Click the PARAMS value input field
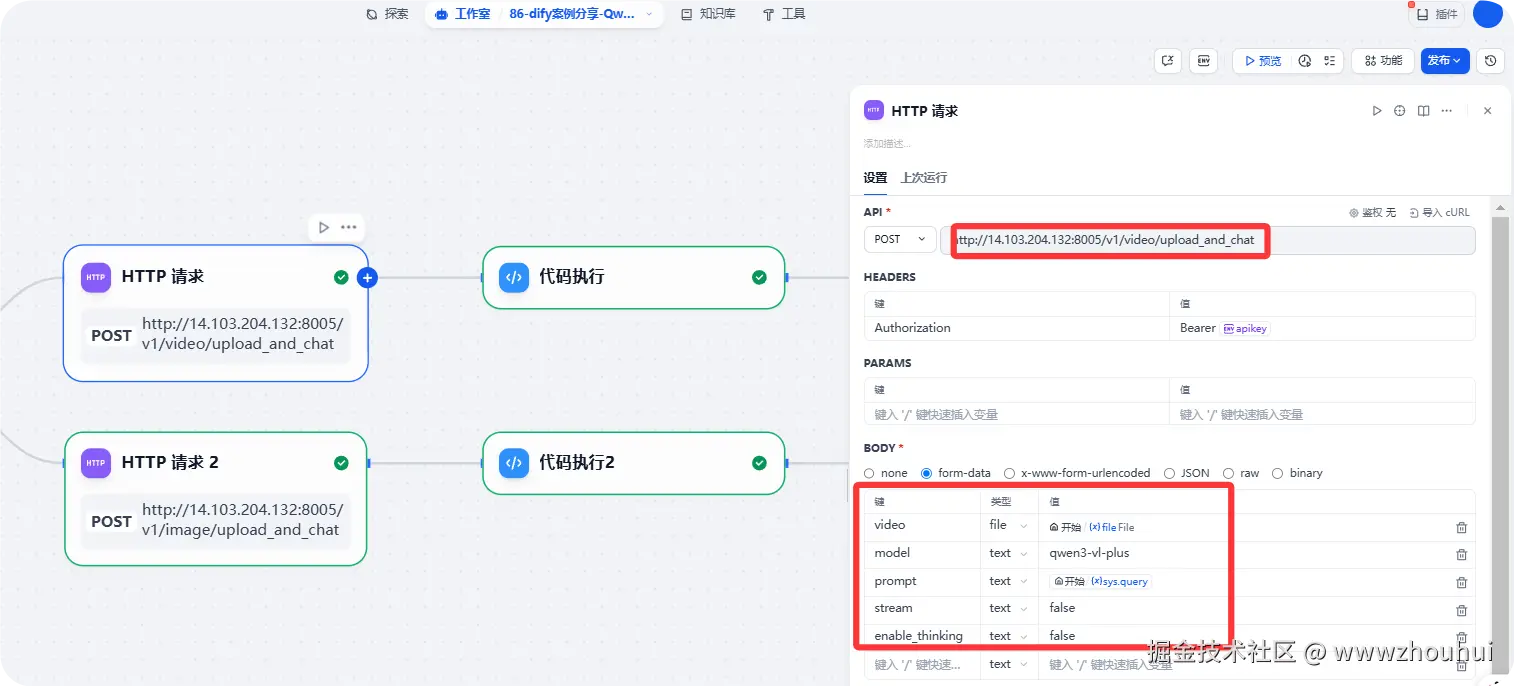 pyautogui.click(x=1322, y=414)
